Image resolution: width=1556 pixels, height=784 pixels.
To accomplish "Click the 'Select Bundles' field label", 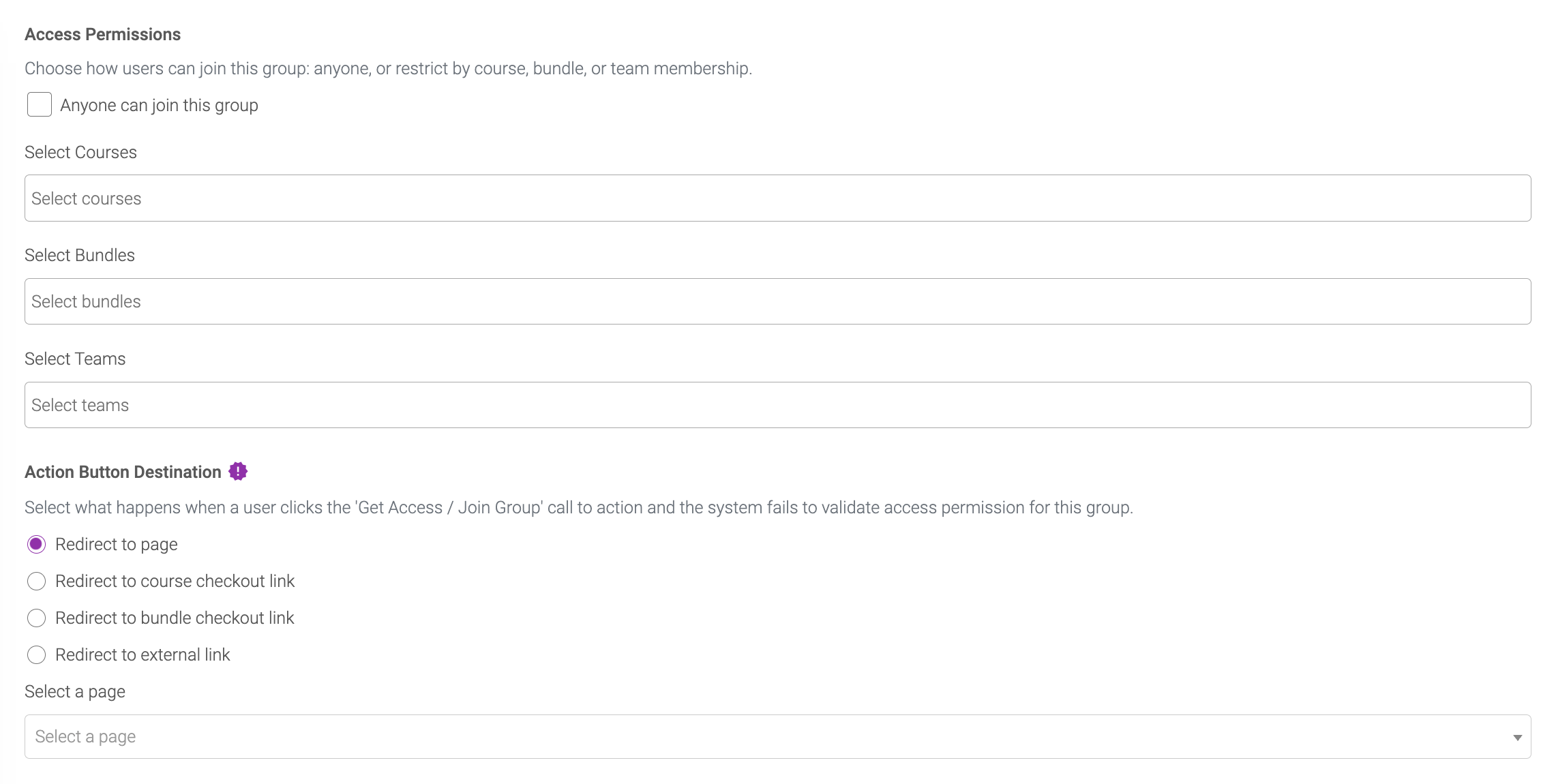I will coord(80,255).
